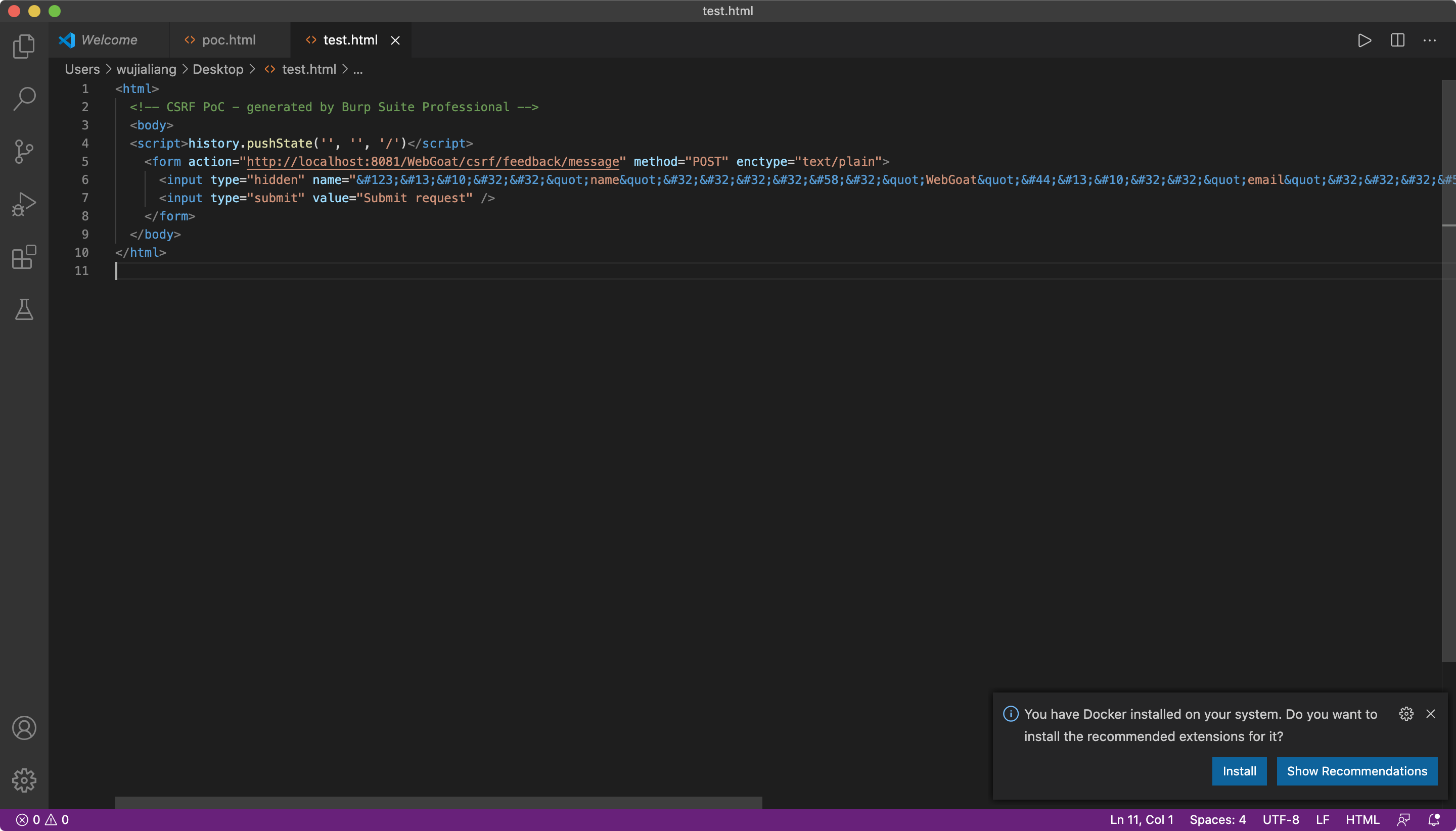1456x831 pixels.
Task: Click the Accounts icon
Action: tap(24, 728)
